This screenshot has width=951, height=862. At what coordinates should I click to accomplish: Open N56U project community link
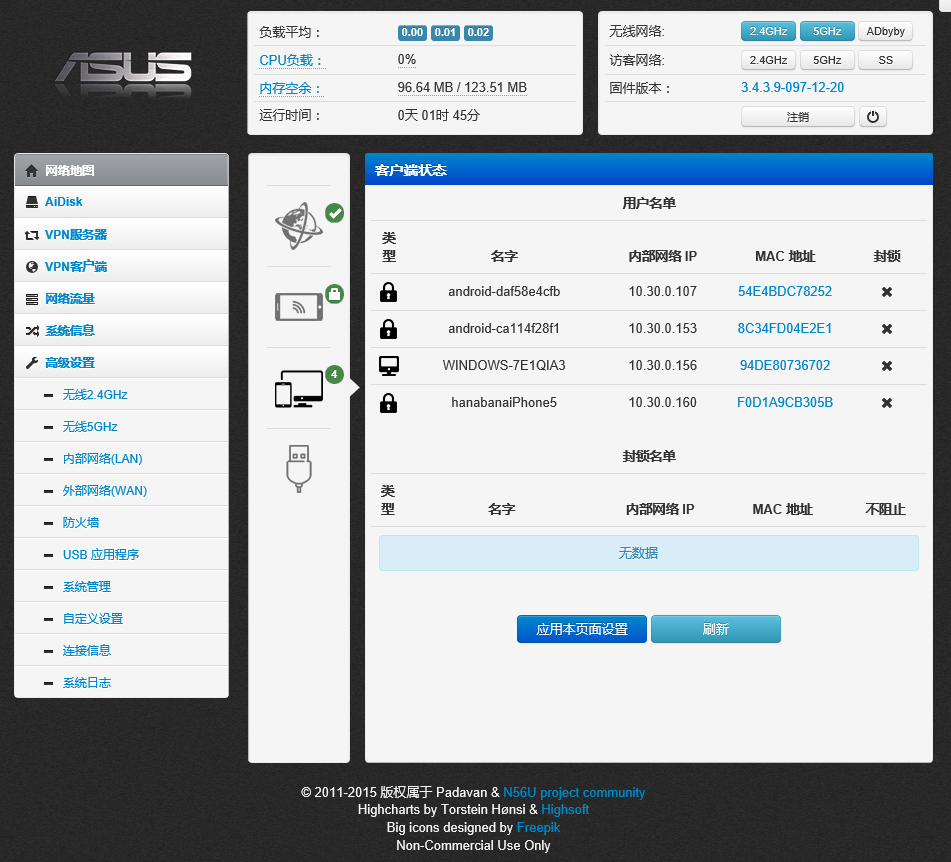coord(574,792)
